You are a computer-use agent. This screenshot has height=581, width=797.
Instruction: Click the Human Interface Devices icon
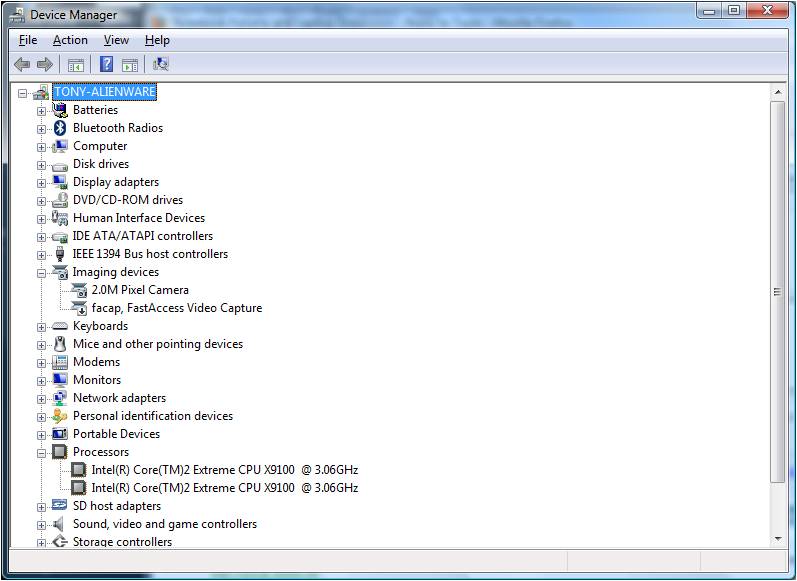coord(60,218)
